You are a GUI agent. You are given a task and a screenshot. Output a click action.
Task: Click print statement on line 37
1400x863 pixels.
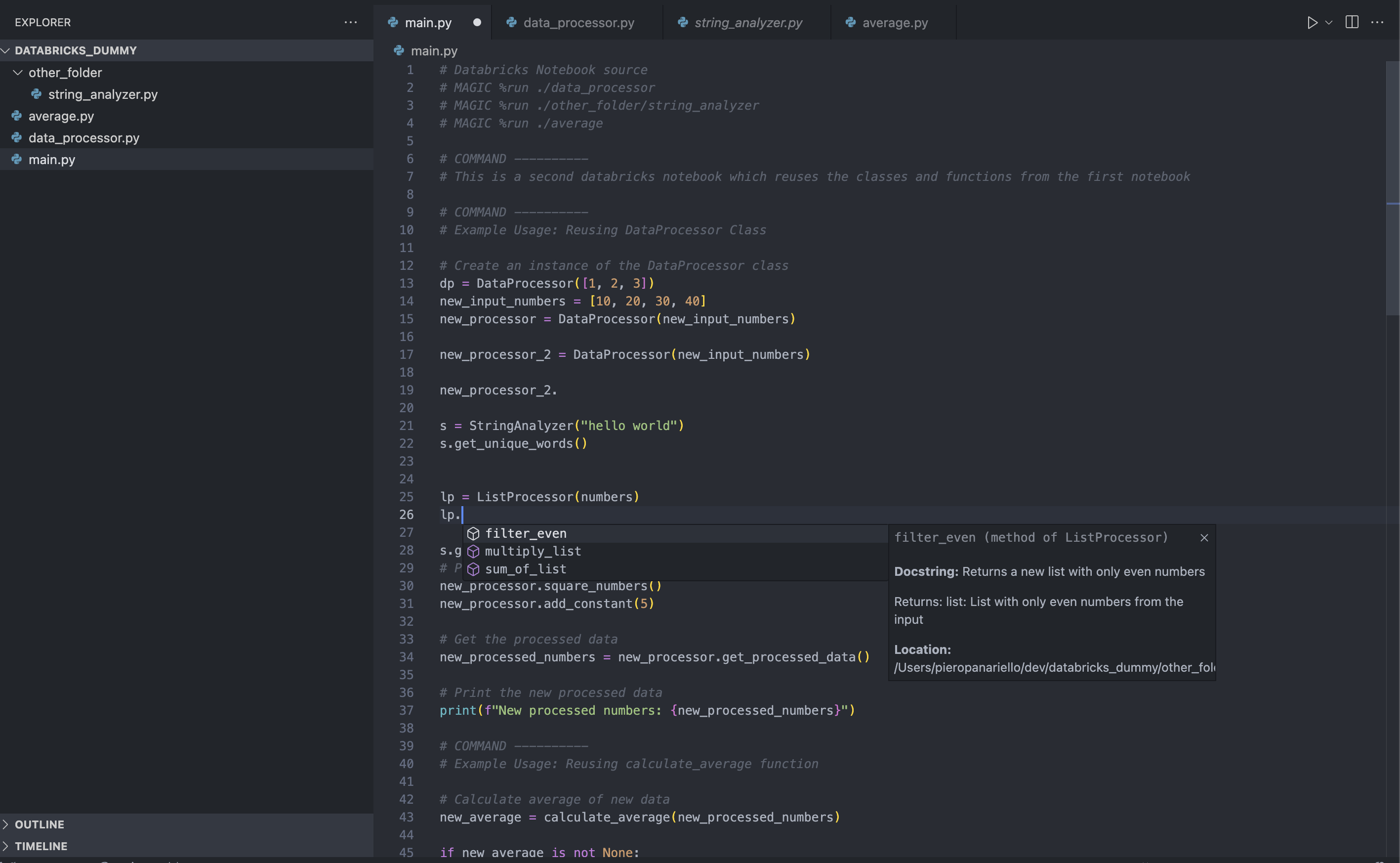tap(647, 710)
